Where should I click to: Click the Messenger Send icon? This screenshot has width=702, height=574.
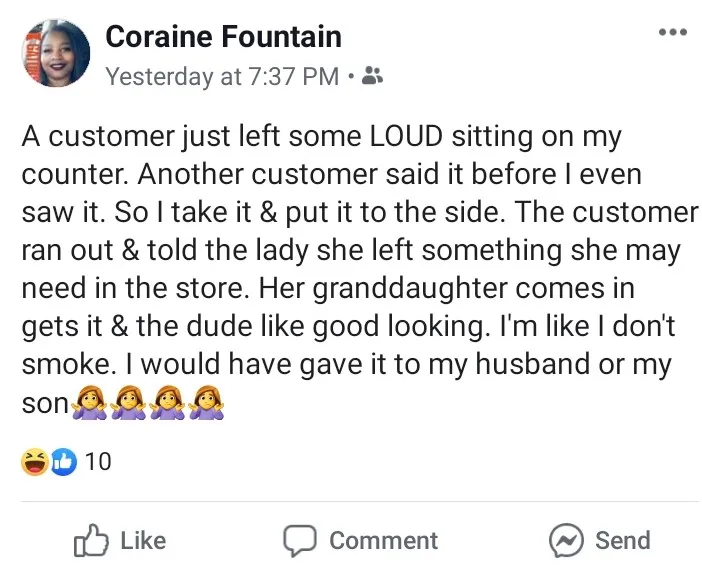point(566,541)
